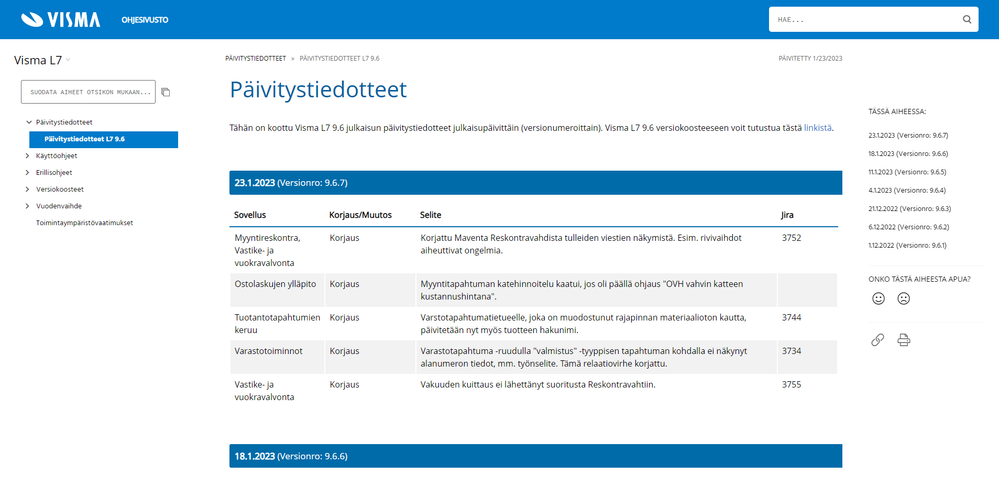Image resolution: width=999 pixels, height=477 pixels.
Task: Open the Käyttöohjeet sidebar item
Action: pyautogui.click(x=57, y=155)
